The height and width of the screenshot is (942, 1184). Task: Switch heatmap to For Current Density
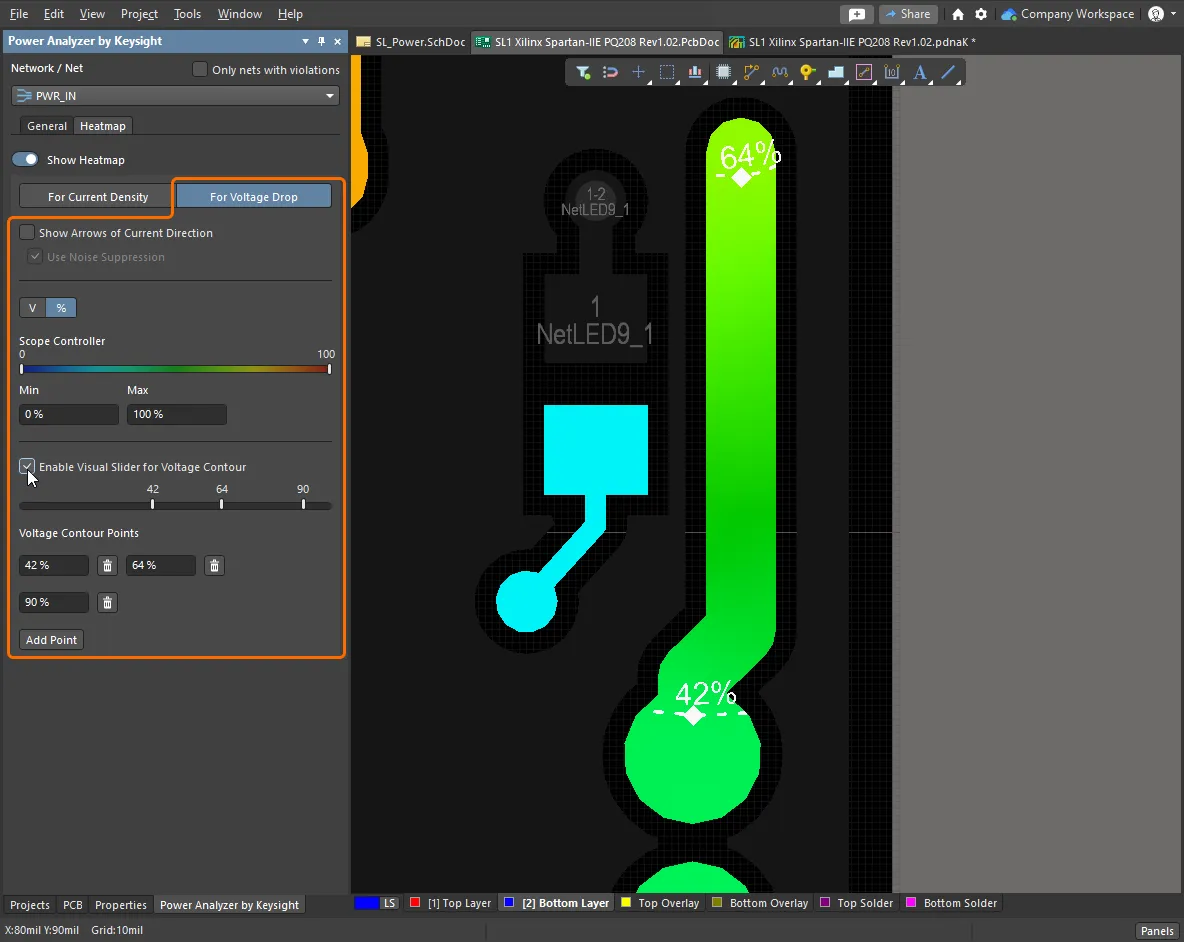[x=98, y=197]
